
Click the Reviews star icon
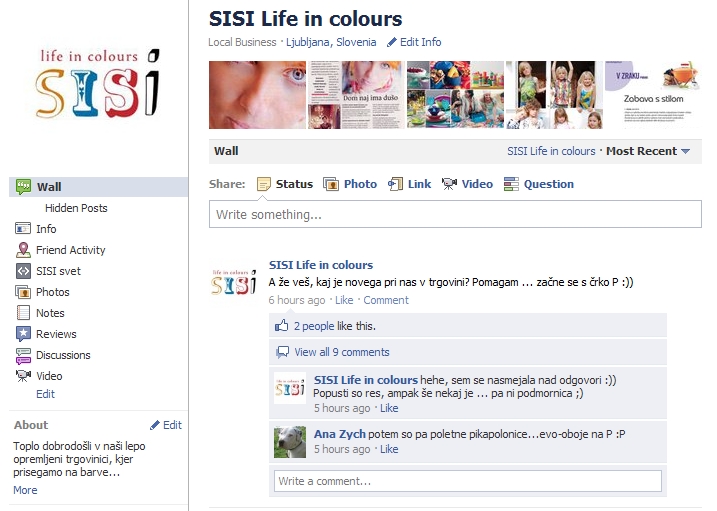(x=23, y=334)
